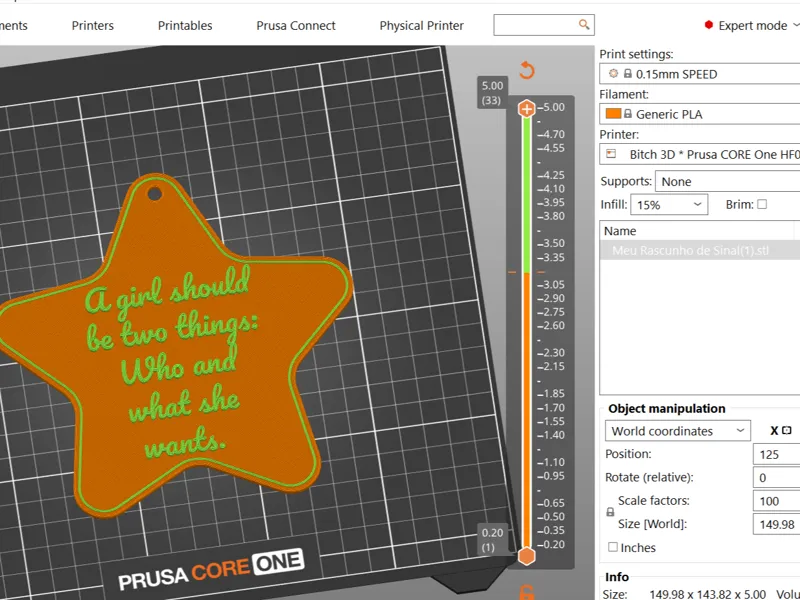
Task: Click the gear icon in Print settings
Action: coord(613,73)
